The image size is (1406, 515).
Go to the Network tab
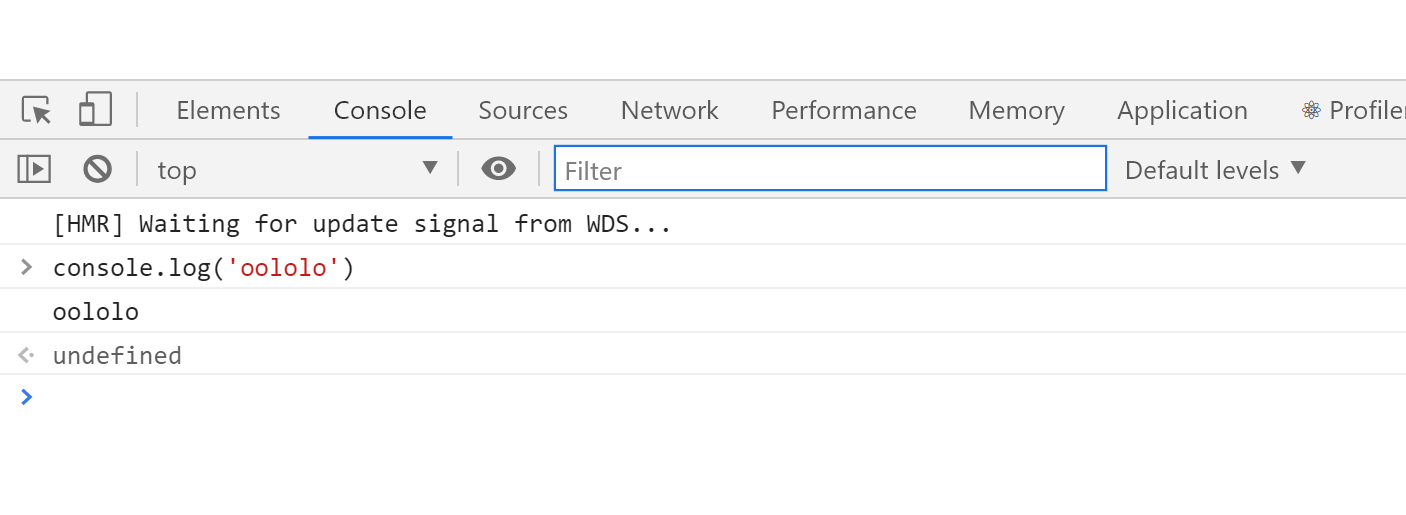pos(669,110)
